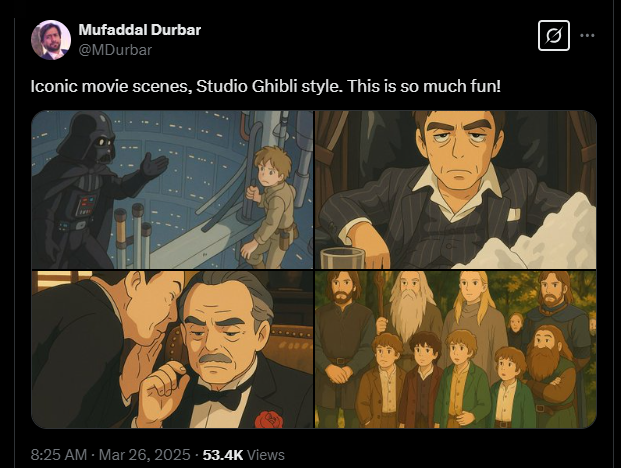Click the boy clinging to the pole

267,194
